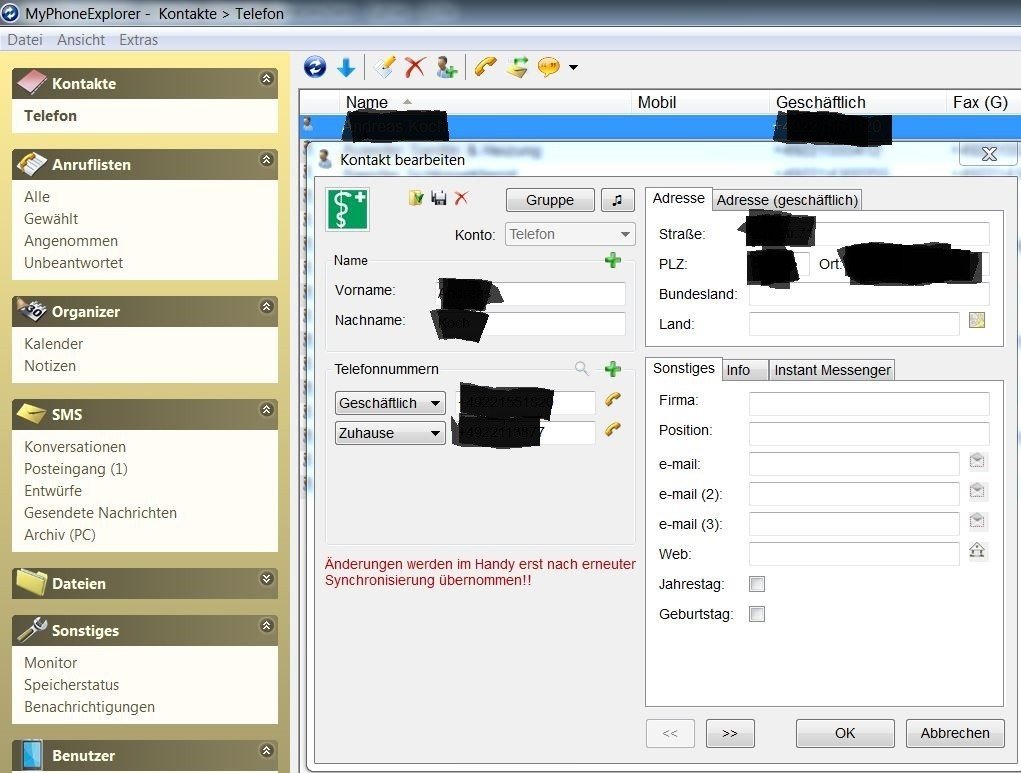The width and height of the screenshot is (1021, 773).
Task: Open the arrow next to the speech bubble icon
Action: pyautogui.click(x=573, y=67)
